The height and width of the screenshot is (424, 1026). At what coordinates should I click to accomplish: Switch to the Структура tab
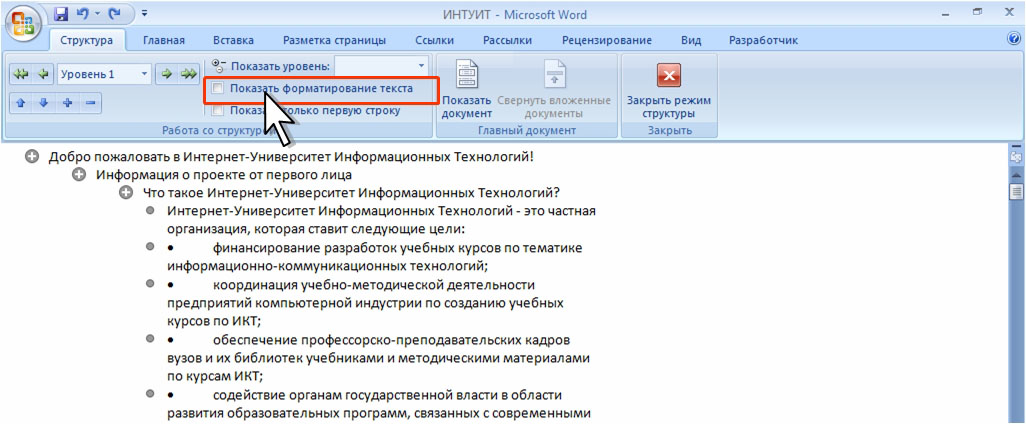coord(86,41)
